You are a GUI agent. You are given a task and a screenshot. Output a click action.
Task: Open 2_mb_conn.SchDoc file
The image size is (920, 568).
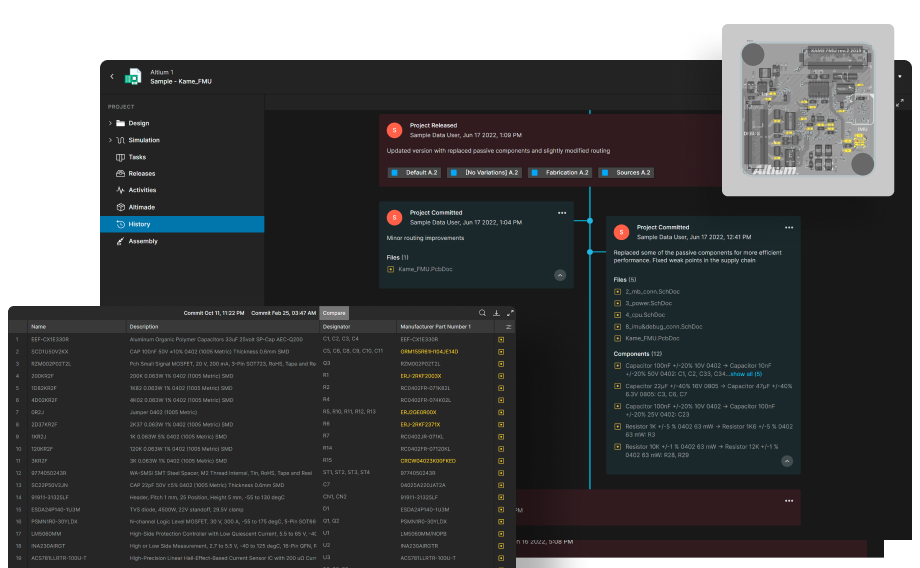tap(652, 292)
